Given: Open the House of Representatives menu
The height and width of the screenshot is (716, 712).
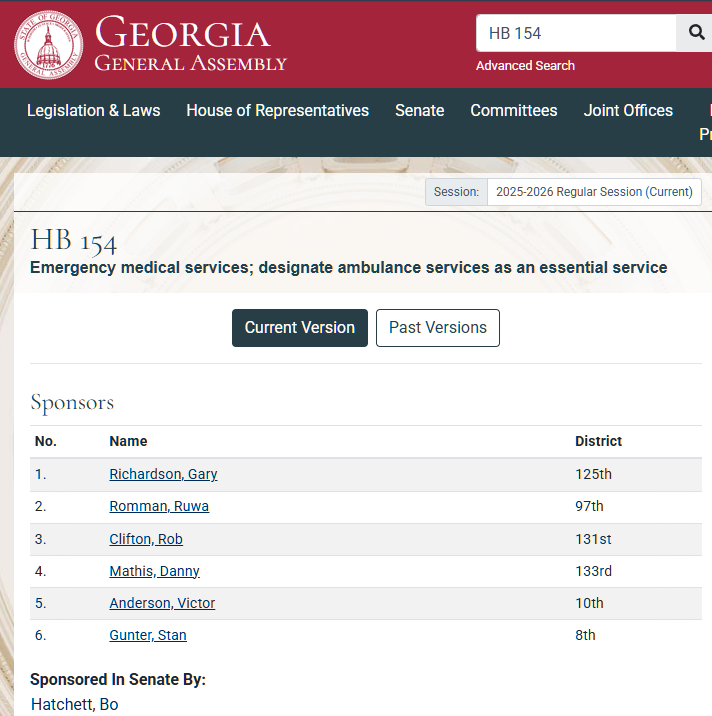Looking at the screenshot, I should (278, 111).
